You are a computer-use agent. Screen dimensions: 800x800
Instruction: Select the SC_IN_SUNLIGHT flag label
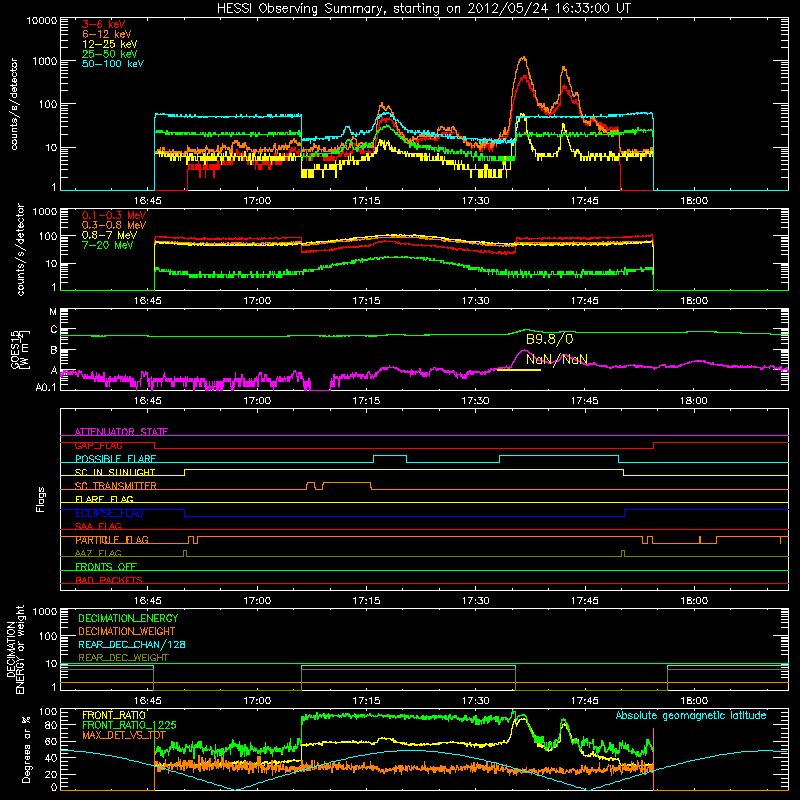(x=115, y=472)
